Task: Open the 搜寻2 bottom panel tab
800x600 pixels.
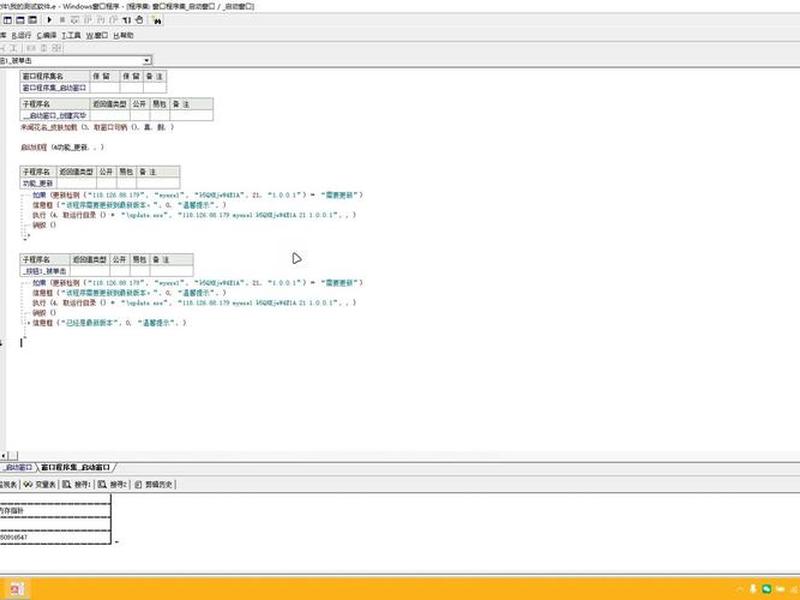Action: [113, 484]
